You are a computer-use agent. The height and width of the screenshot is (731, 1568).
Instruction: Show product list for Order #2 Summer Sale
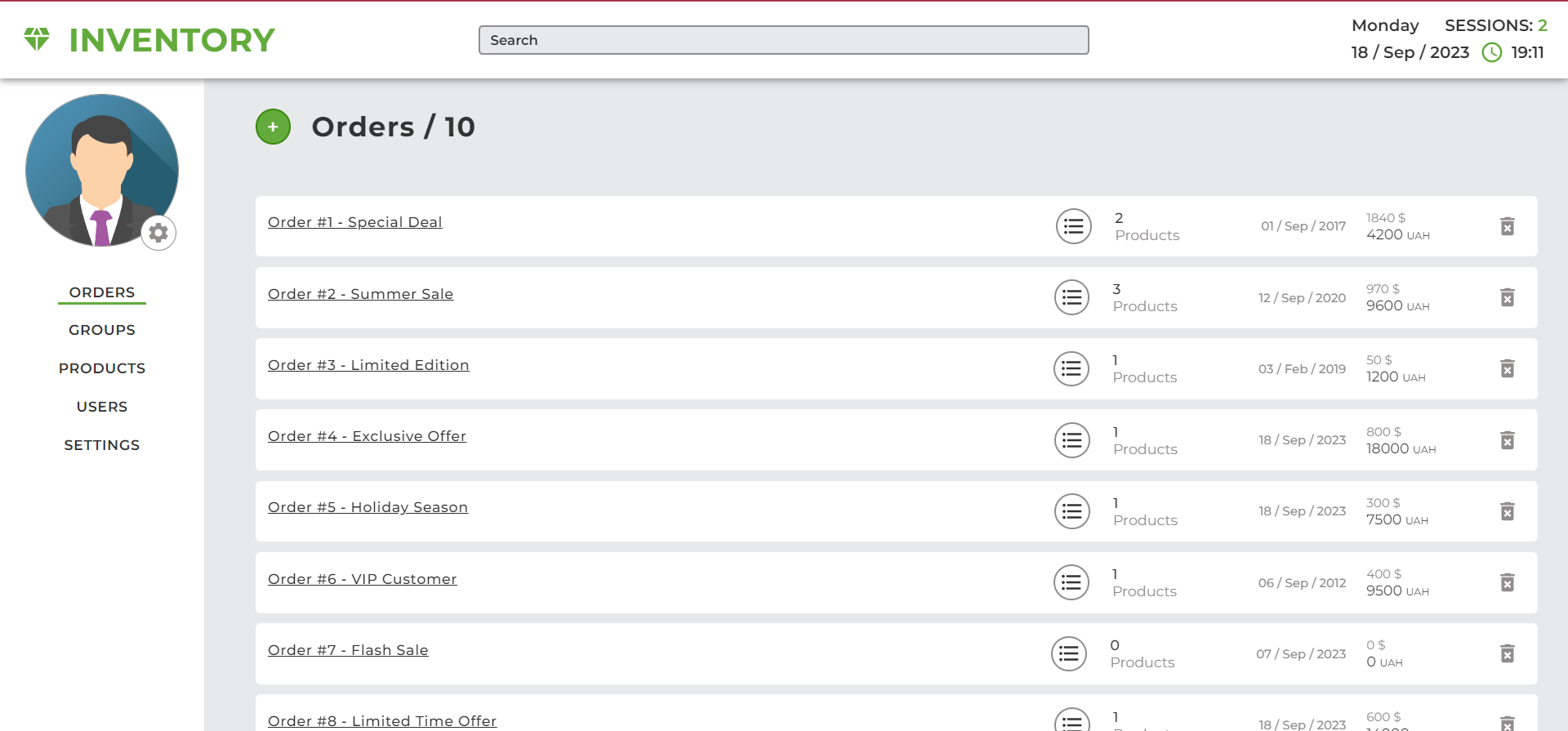coord(1072,297)
